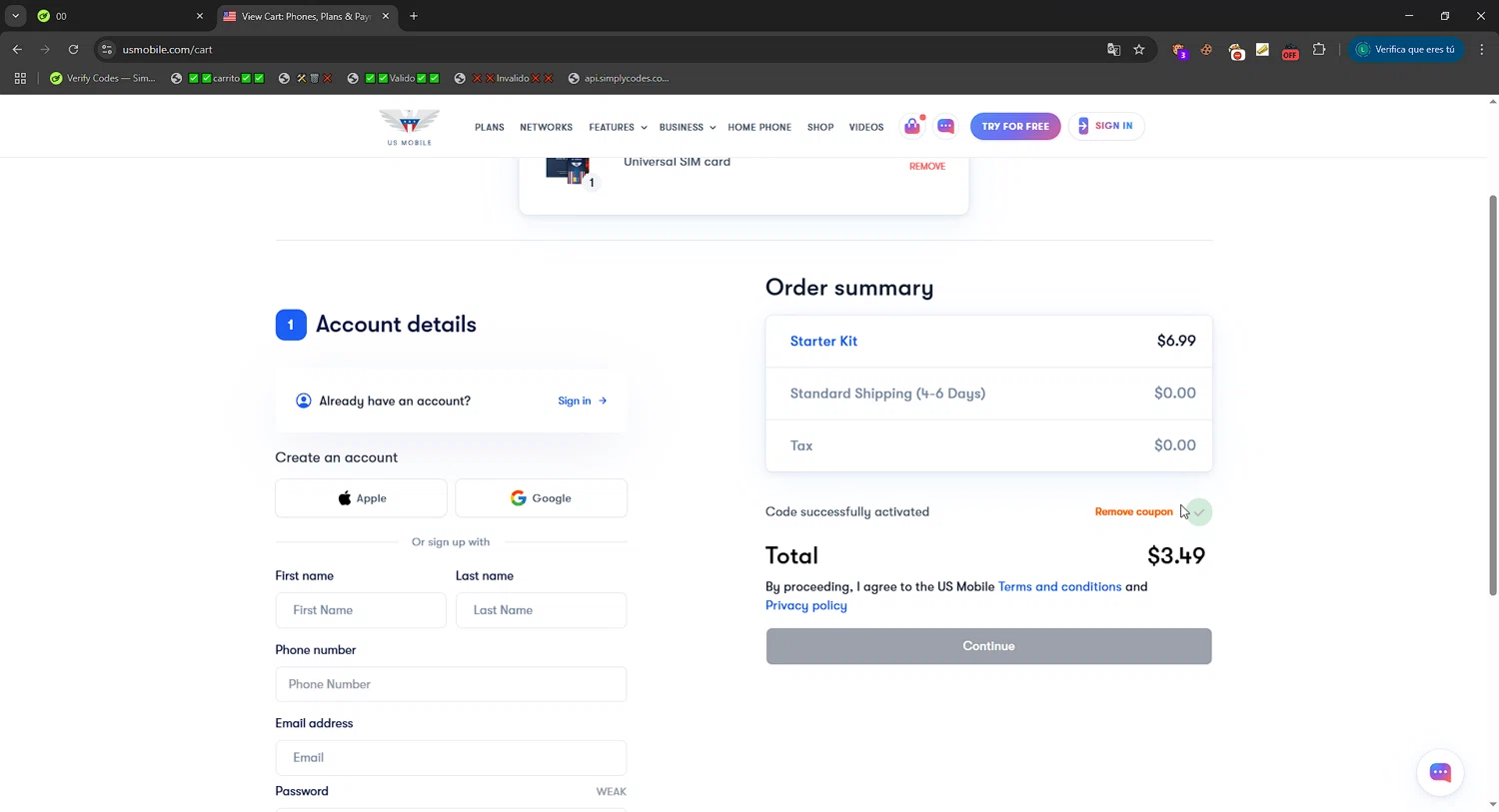Viewport: 1499px width, 812px height.
Task: Expand the Features dropdown menu
Action: (618, 128)
